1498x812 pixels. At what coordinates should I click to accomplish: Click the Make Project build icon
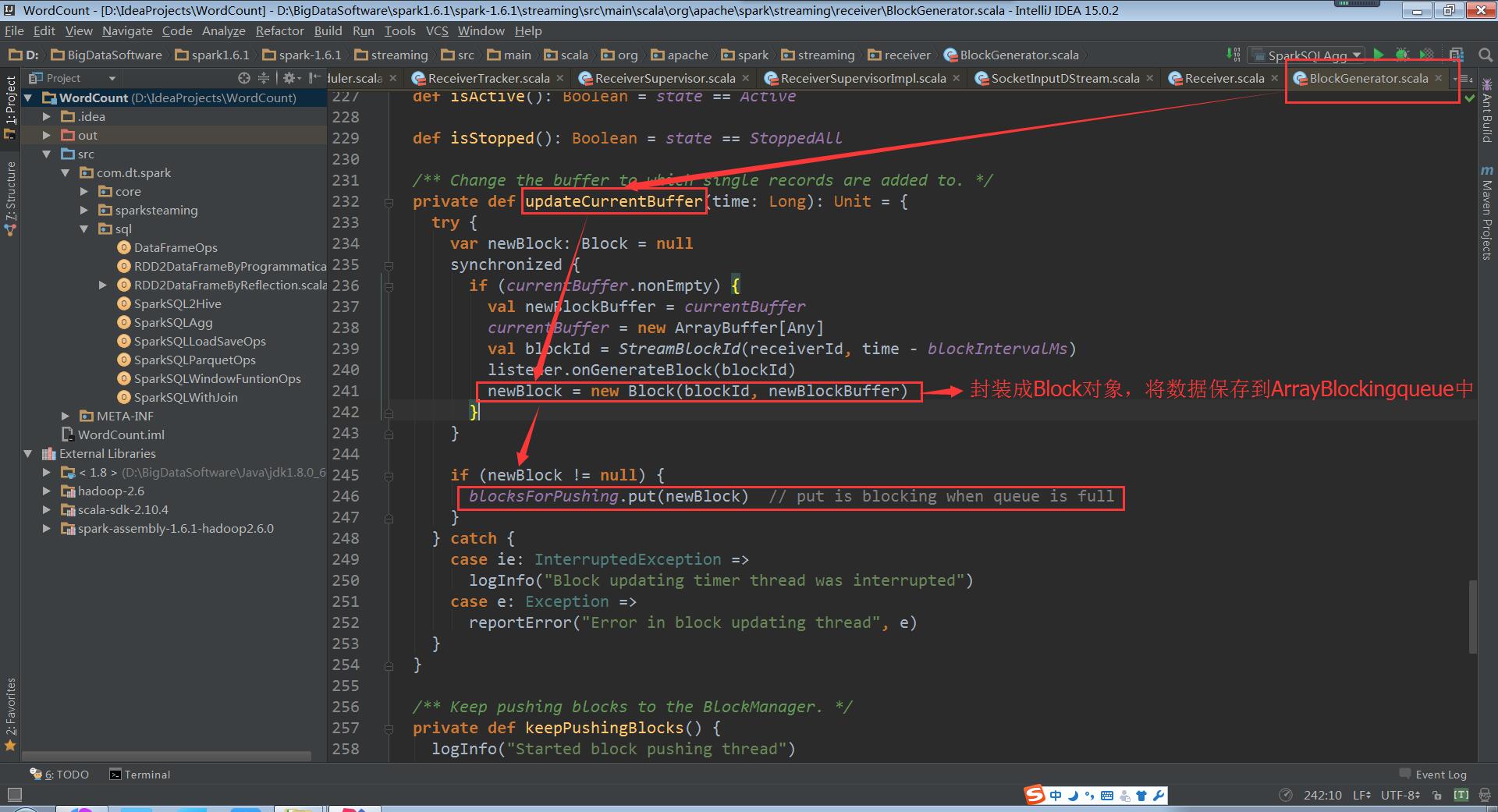click(1233, 55)
